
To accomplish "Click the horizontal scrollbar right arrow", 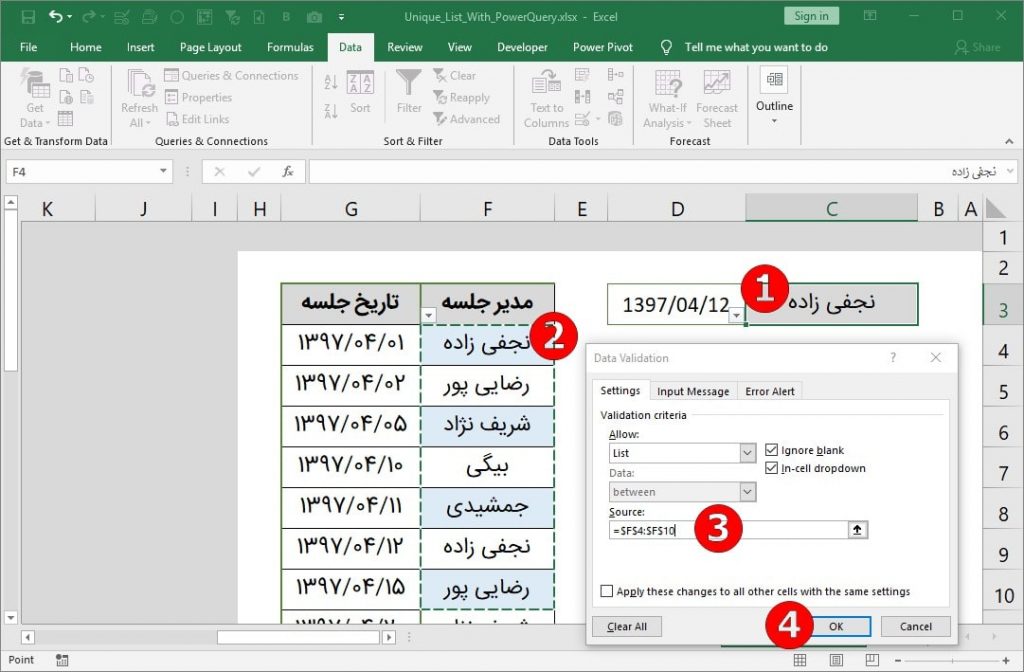I will click(389, 637).
